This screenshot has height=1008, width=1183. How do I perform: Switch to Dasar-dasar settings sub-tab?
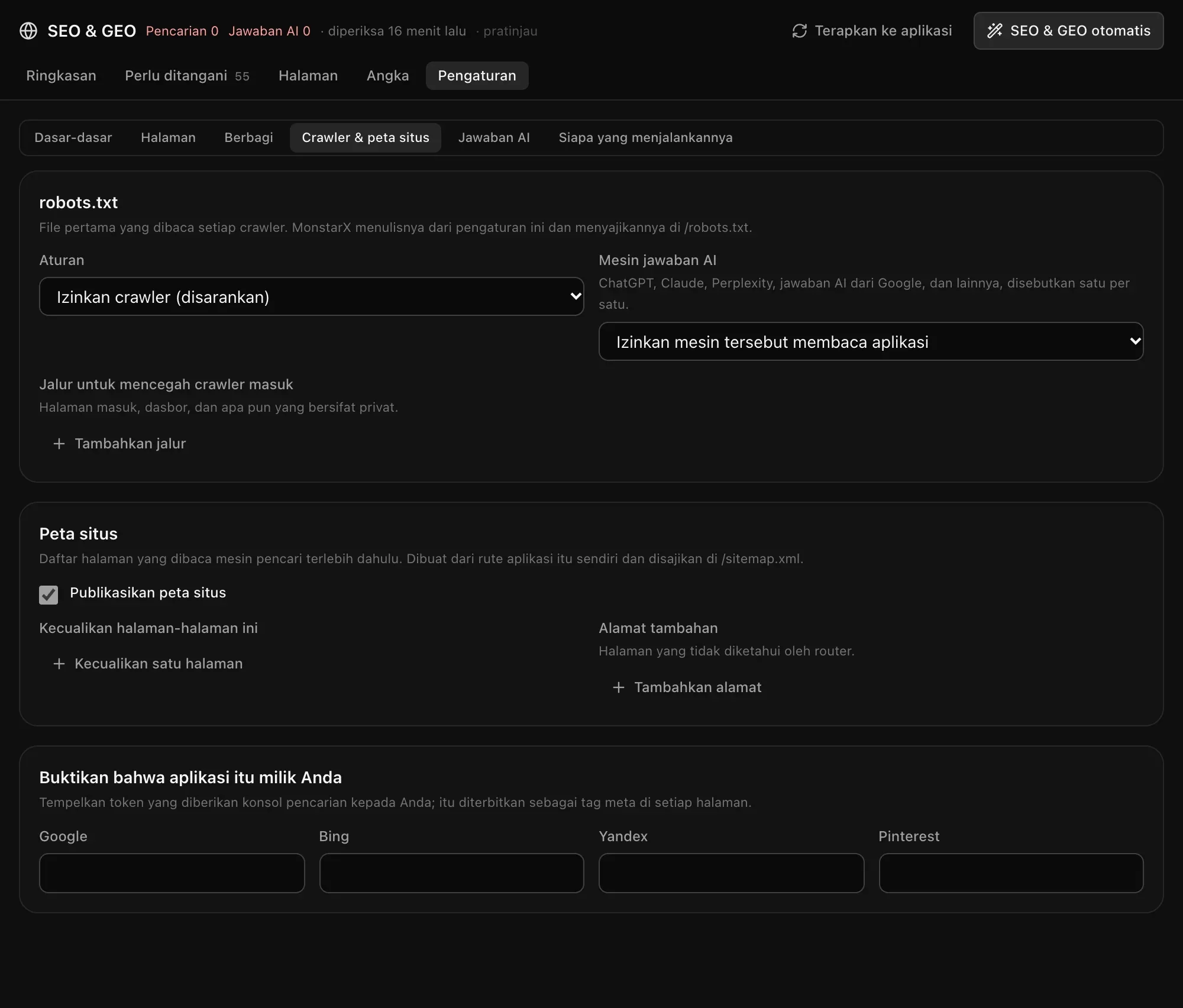[73, 138]
